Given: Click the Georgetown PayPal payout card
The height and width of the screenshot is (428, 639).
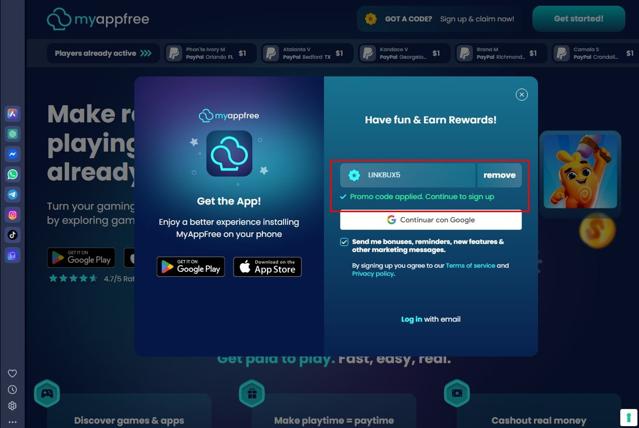Looking at the screenshot, I should click(x=403, y=53).
